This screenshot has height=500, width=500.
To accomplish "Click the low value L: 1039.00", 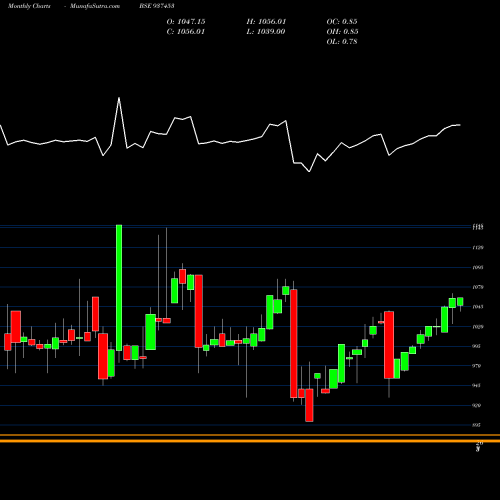I will point(266,32).
